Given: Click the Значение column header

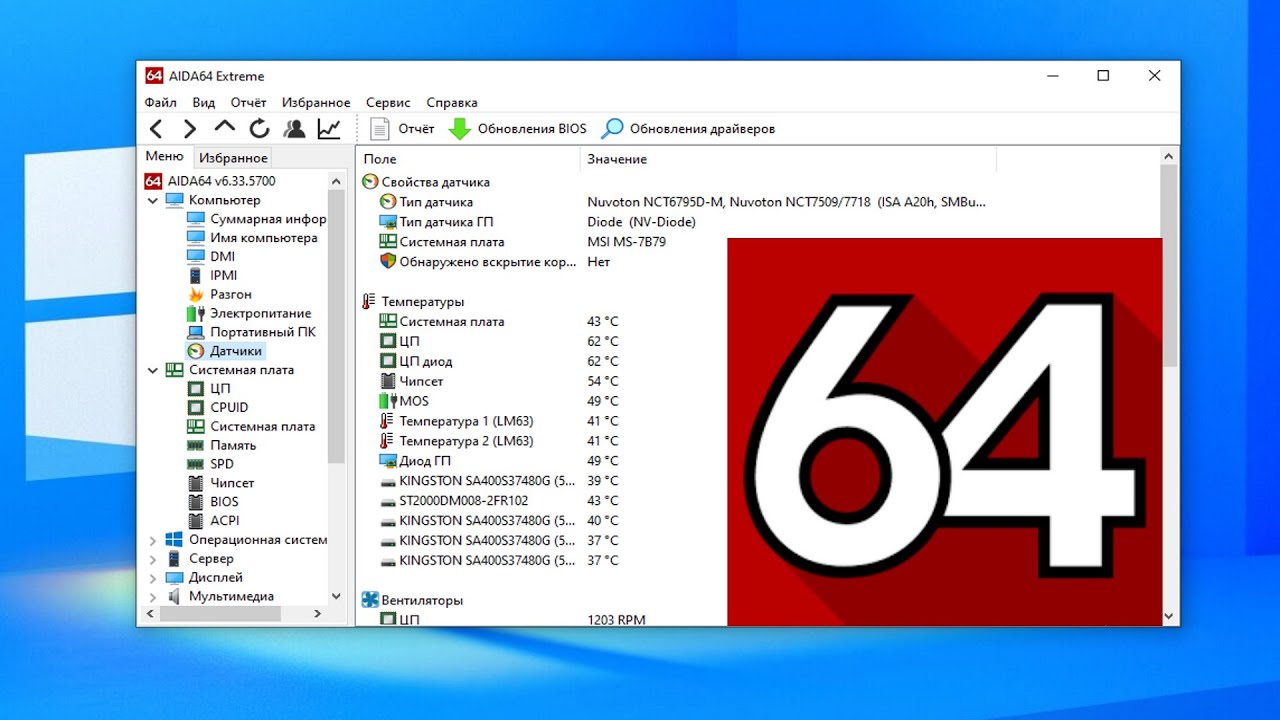Looking at the screenshot, I should coord(617,159).
